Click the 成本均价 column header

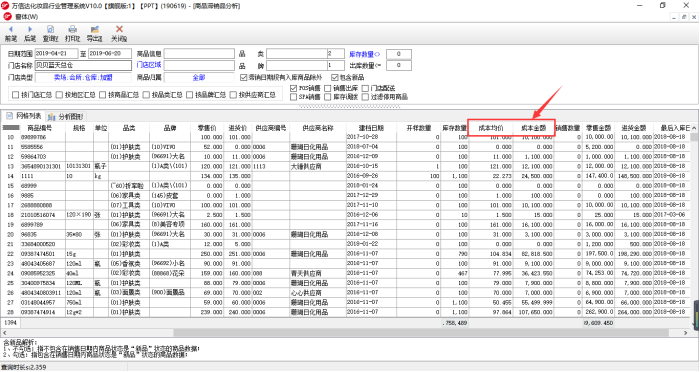click(491, 128)
